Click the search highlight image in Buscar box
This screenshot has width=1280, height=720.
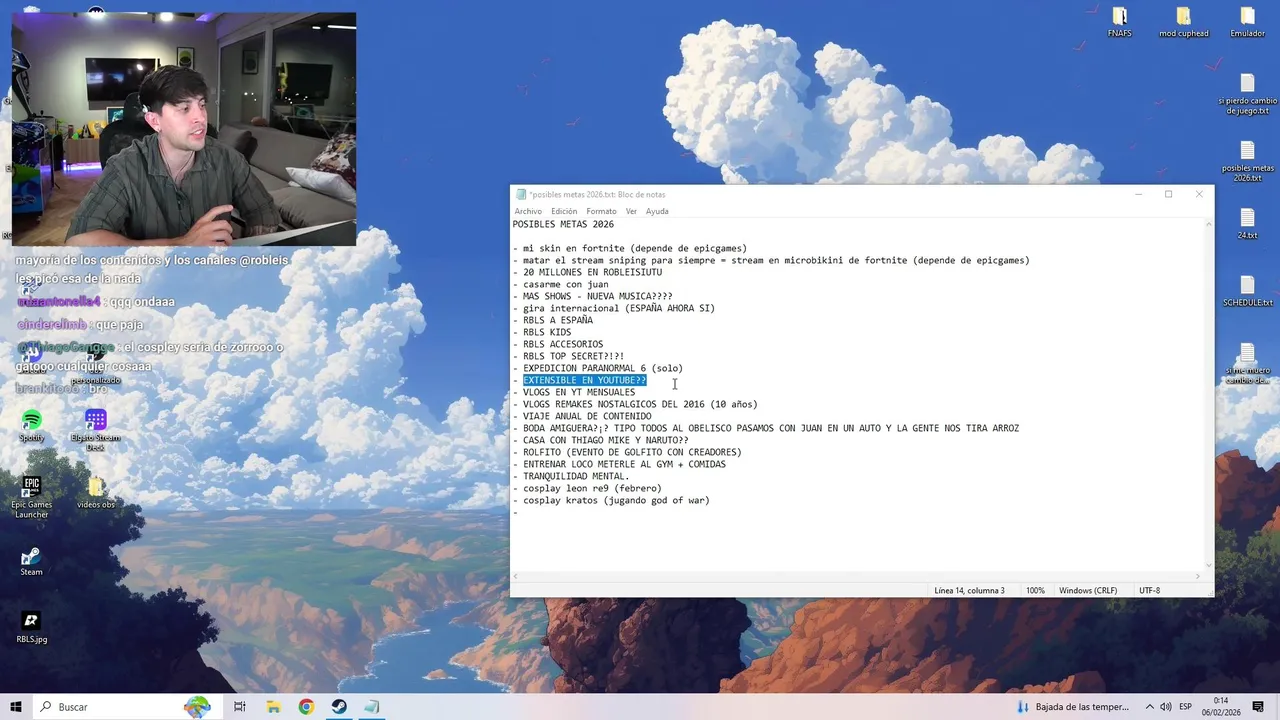point(197,706)
